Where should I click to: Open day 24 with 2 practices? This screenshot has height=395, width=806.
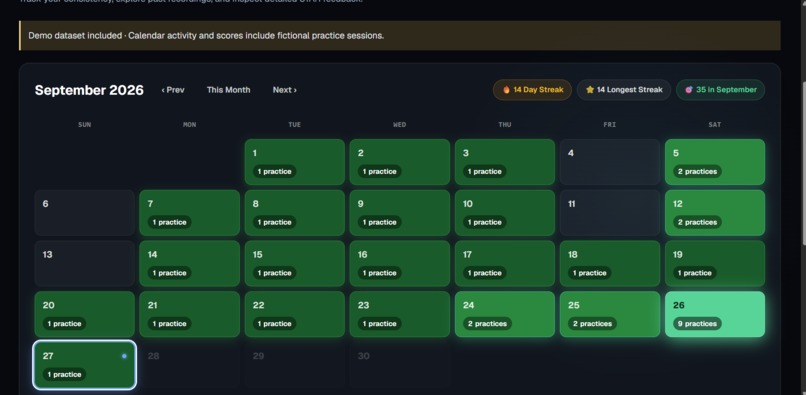pyautogui.click(x=505, y=314)
